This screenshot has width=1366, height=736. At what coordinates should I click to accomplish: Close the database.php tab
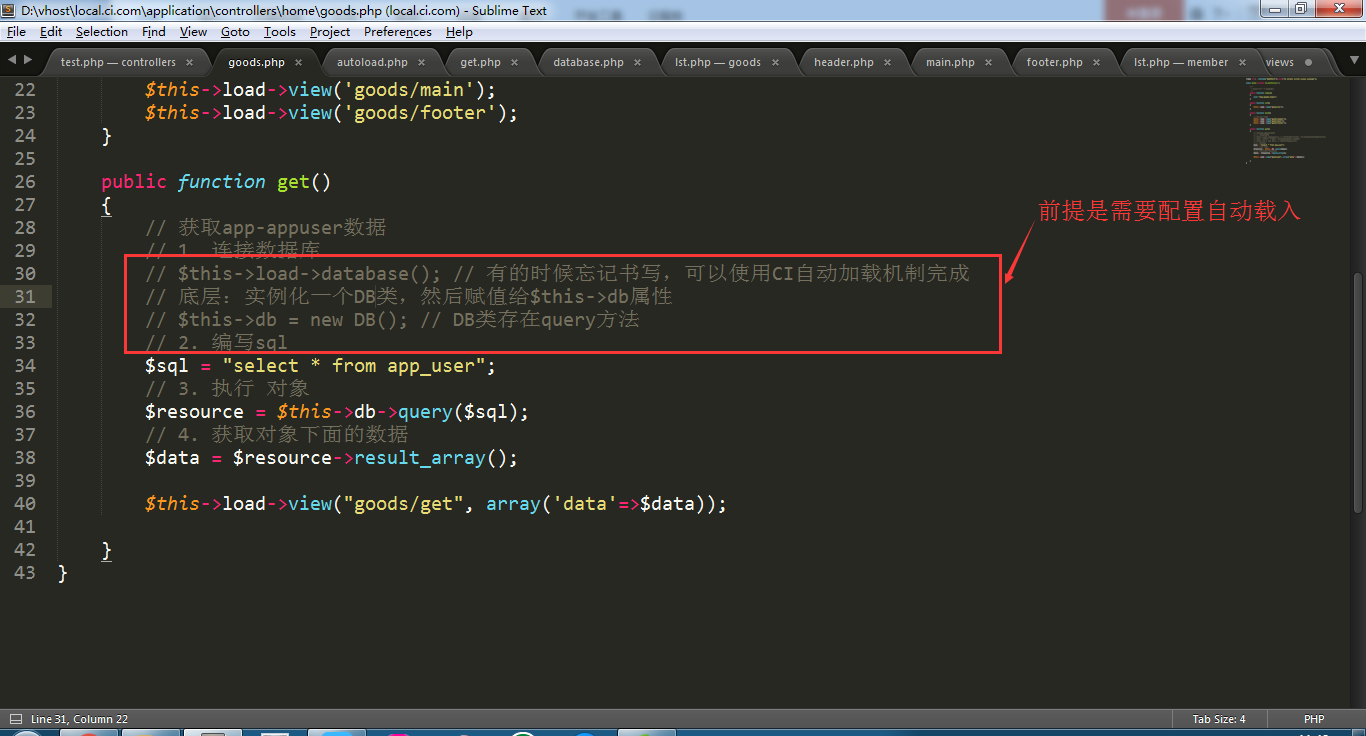tap(637, 62)
